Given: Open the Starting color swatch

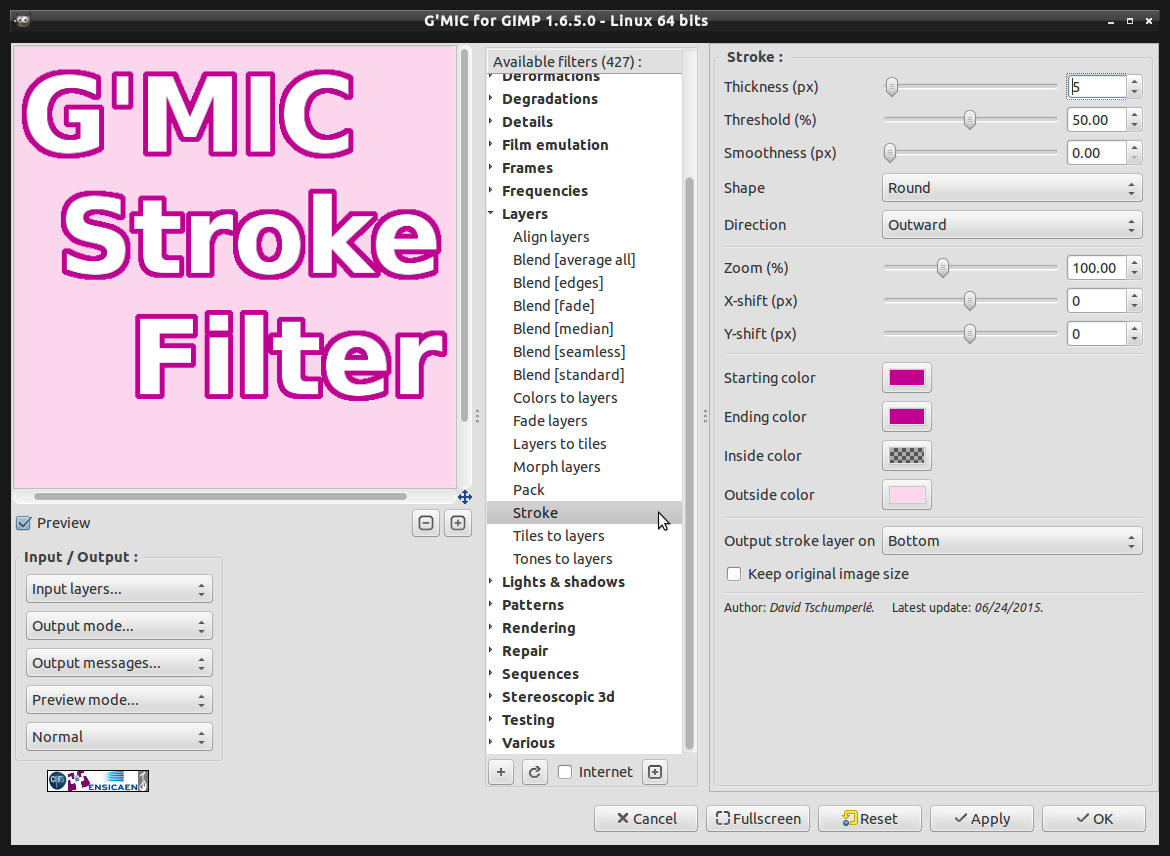Looking at the screenshot, I should pyautogui.click(x=907, y=378).
